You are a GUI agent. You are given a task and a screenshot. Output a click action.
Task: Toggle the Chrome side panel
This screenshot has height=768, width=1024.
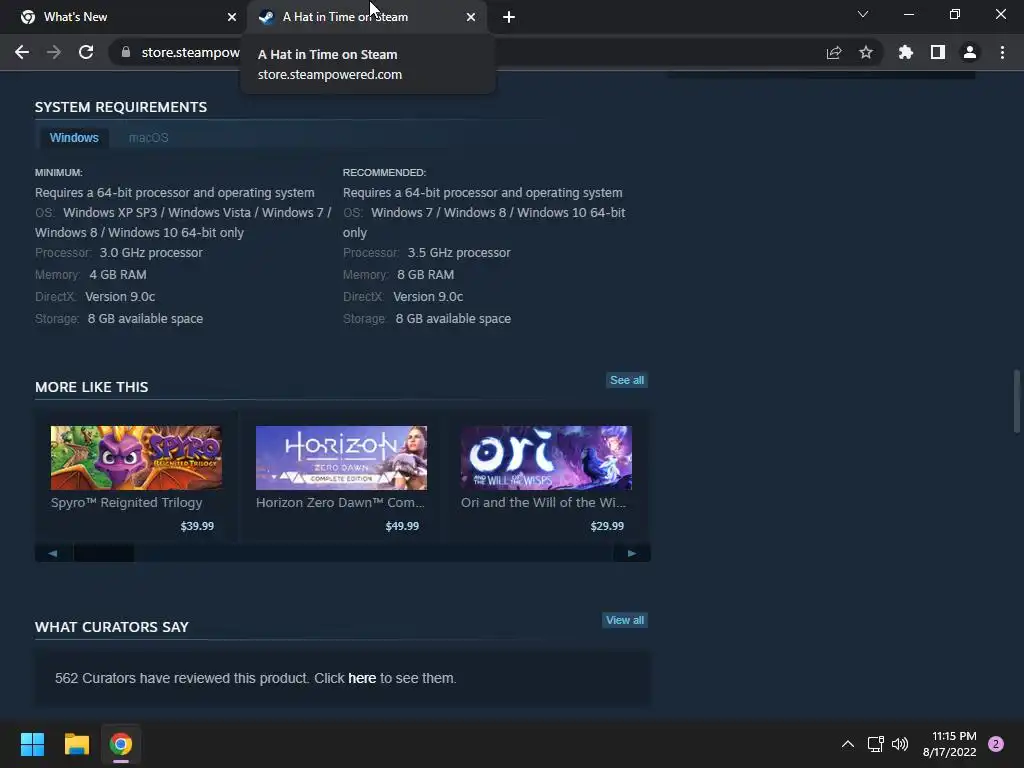click(938, 52)
